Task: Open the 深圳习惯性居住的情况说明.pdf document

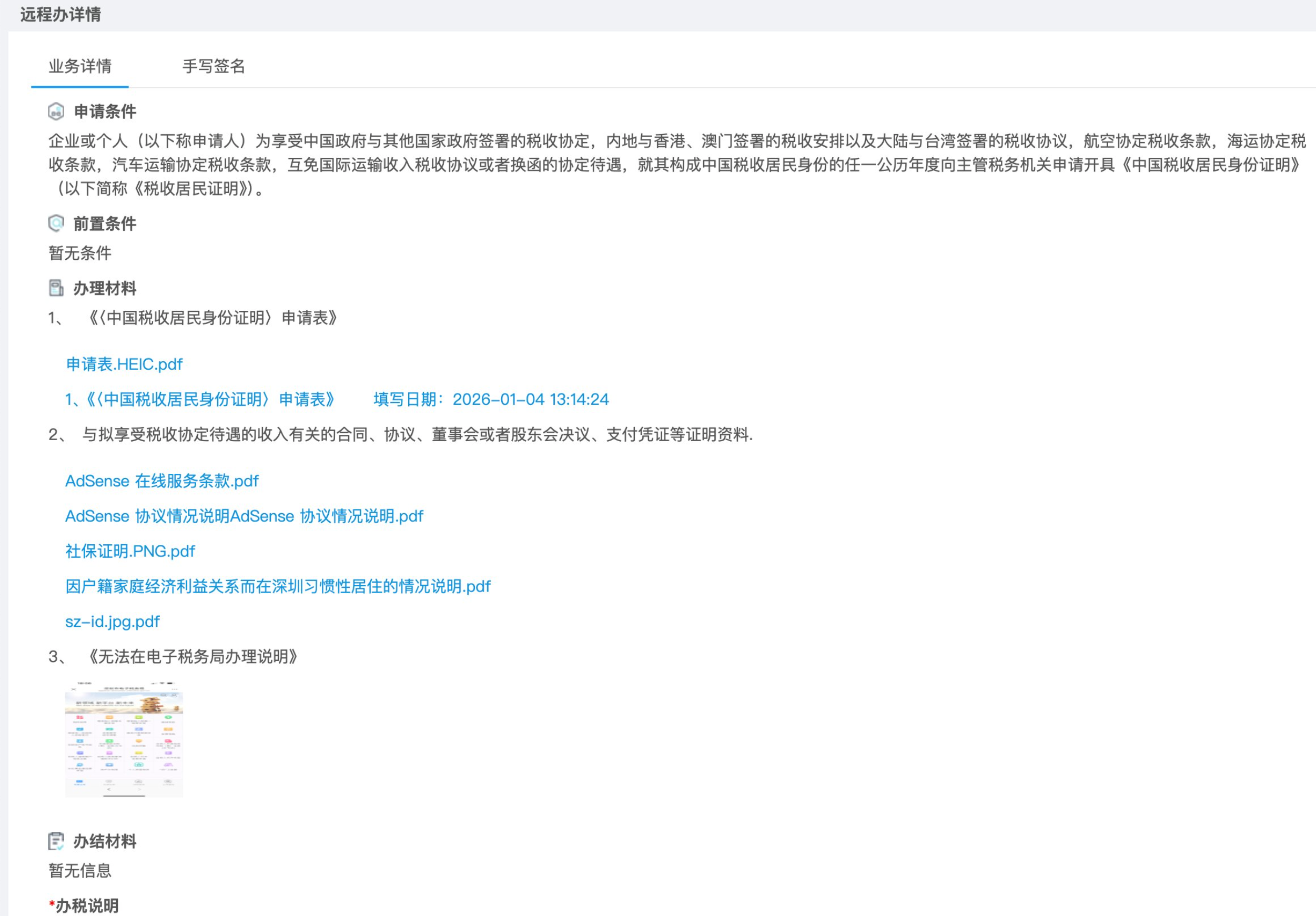Action: [x=277, y=586]
